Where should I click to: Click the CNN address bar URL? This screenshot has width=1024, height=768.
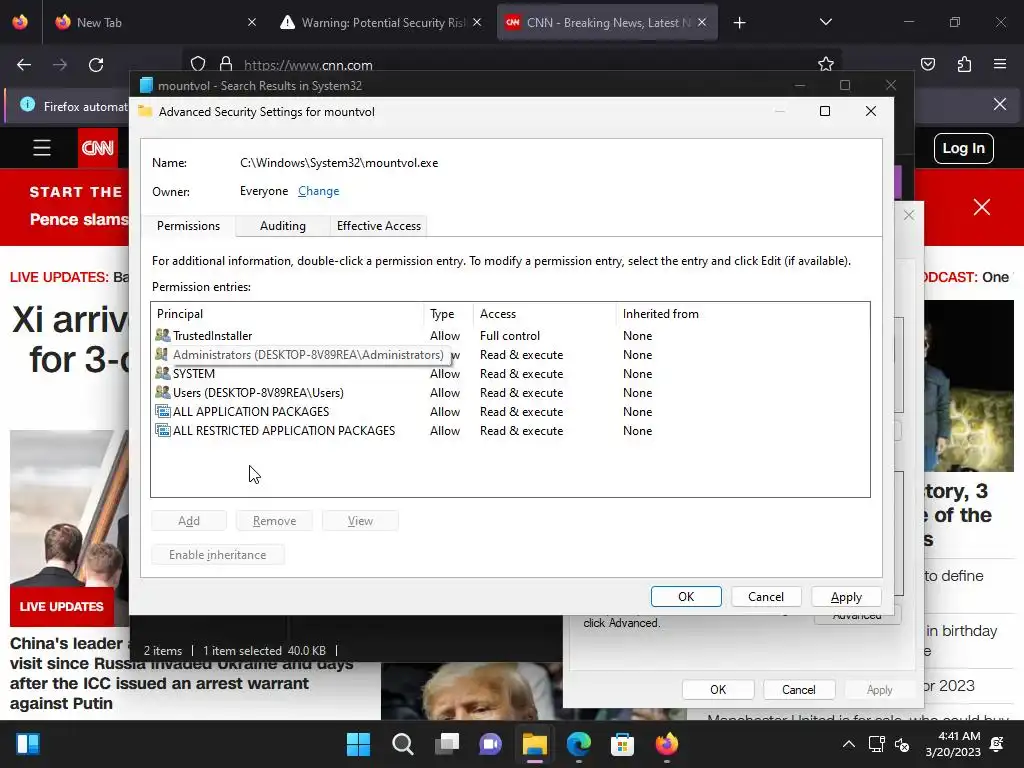click(308, 65)
